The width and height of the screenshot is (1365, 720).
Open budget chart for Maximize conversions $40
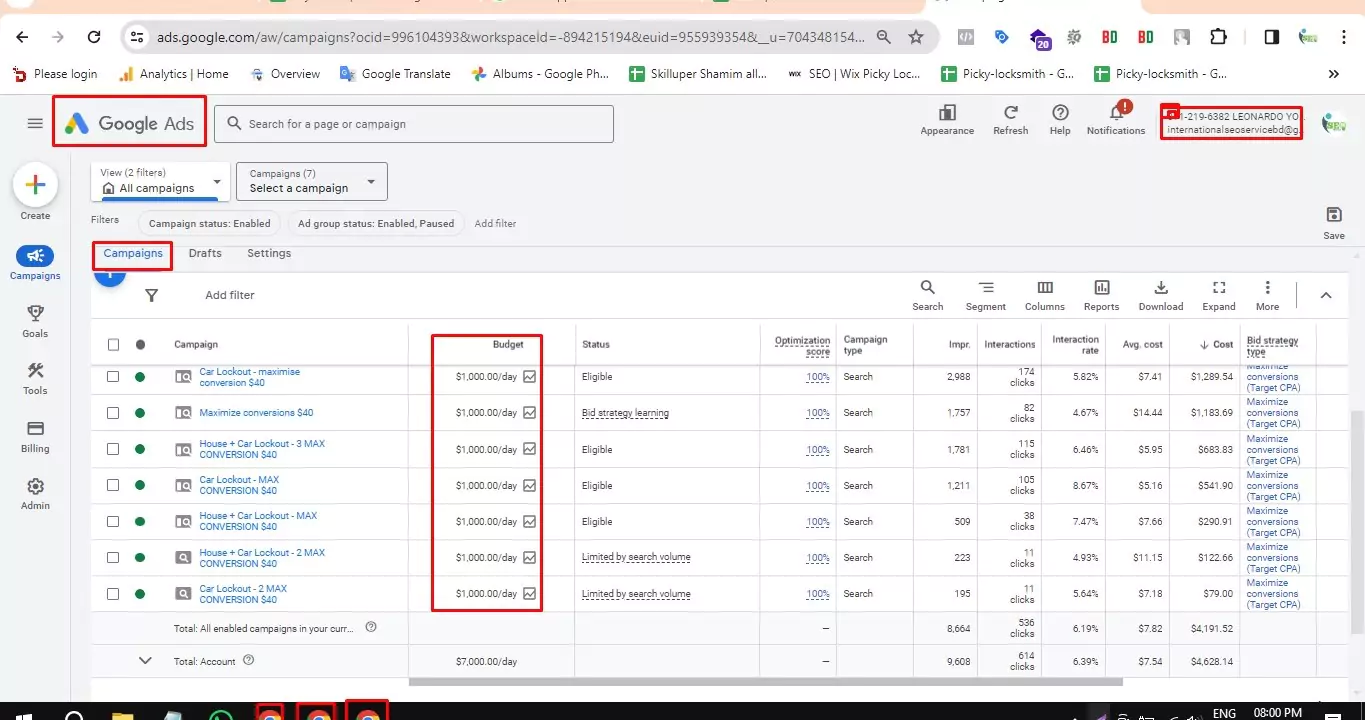coord(530,413)
